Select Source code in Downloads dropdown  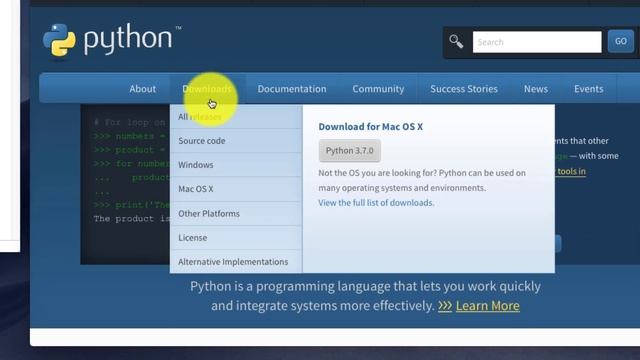click(236, 141)
